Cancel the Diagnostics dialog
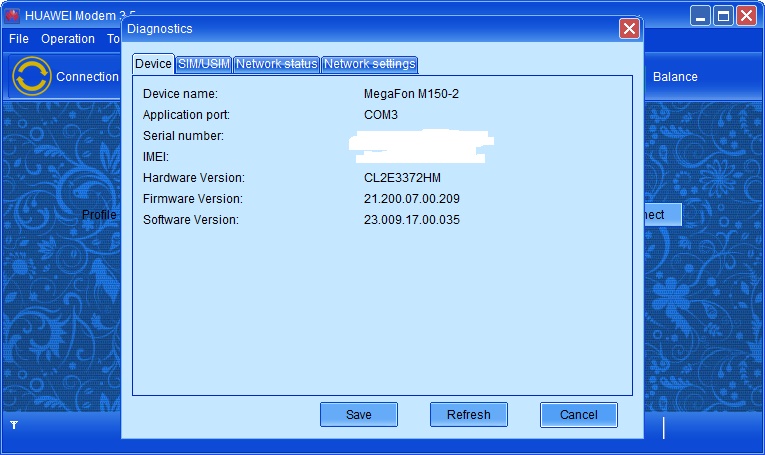The width and height of the screenshot is (765, 455). click(x=579, y=415)
